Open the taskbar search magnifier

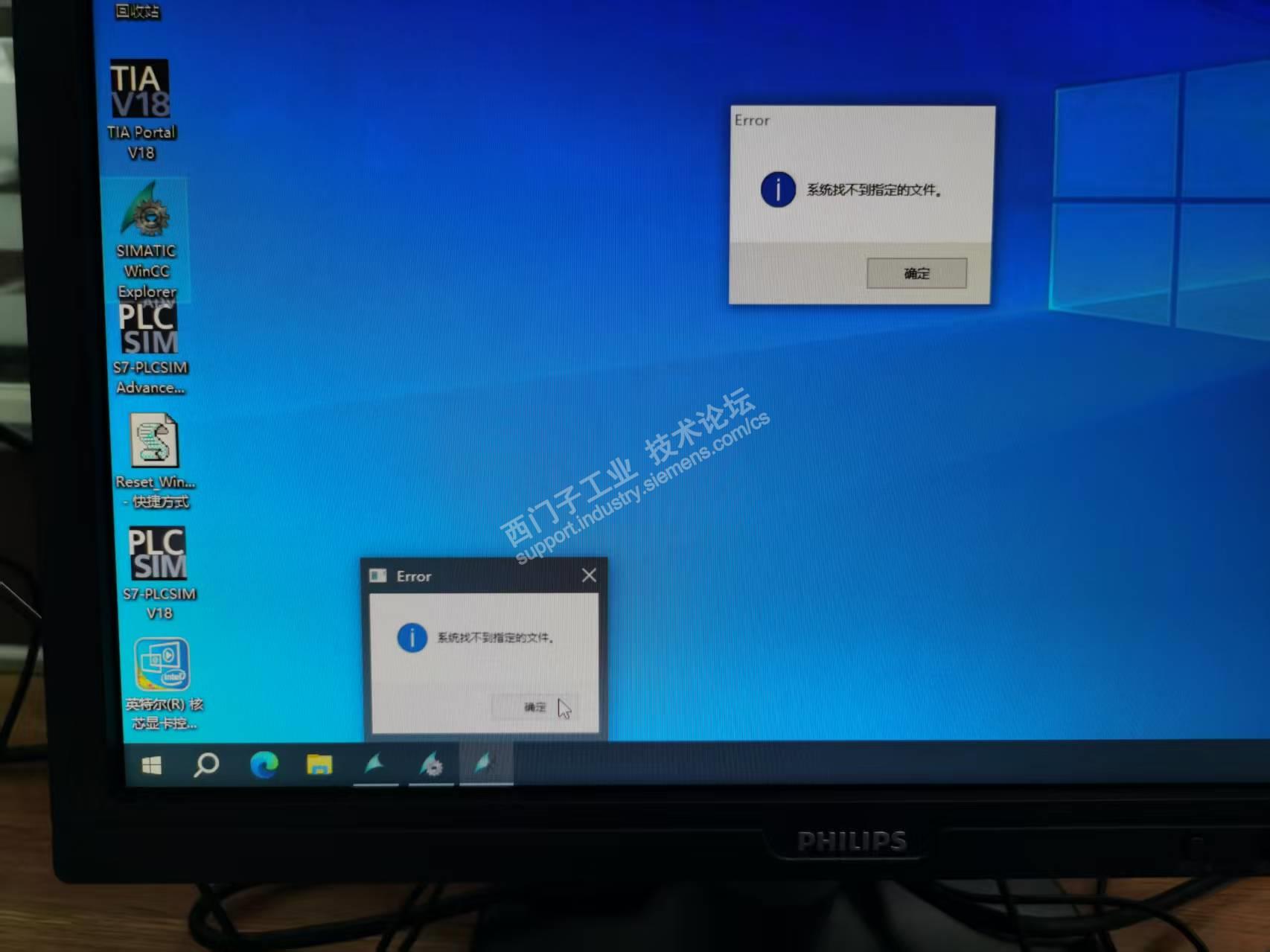206,764
